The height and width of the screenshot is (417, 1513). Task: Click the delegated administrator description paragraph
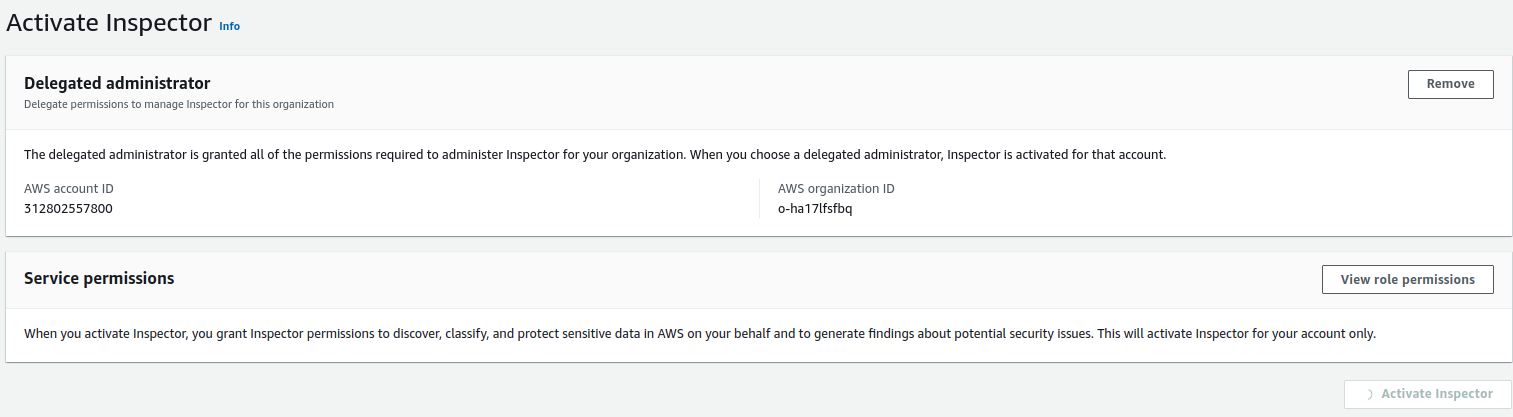(x=595, y=155)
